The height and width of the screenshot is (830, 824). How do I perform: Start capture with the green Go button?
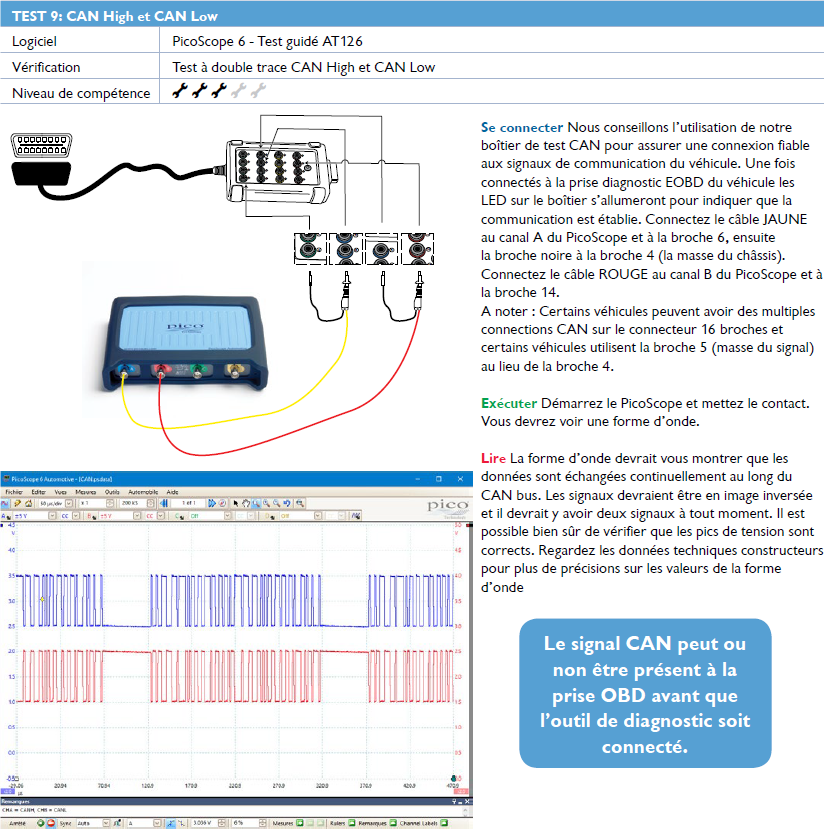(41, 823)
